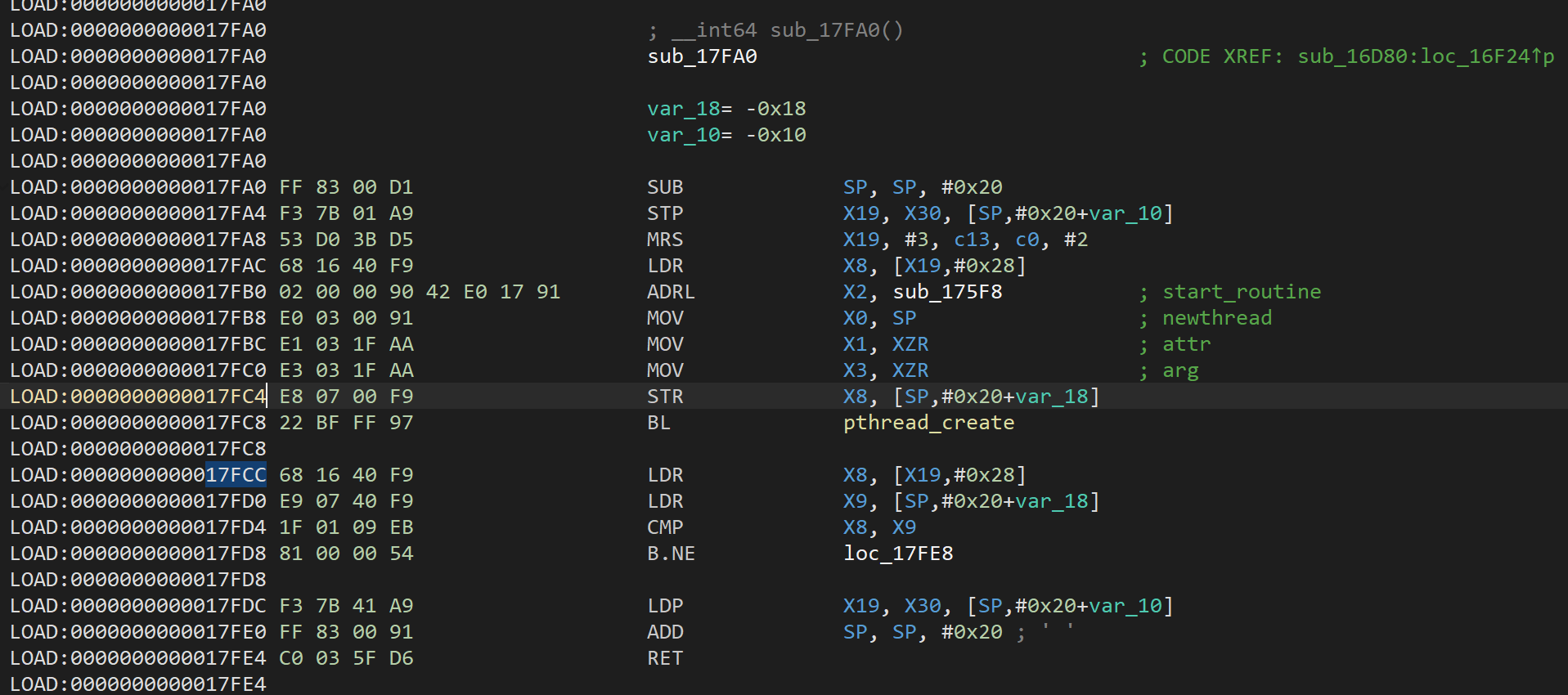Select the B.NE instruction mnemonic
The image size is (1568, 695).
click(671, 554)
